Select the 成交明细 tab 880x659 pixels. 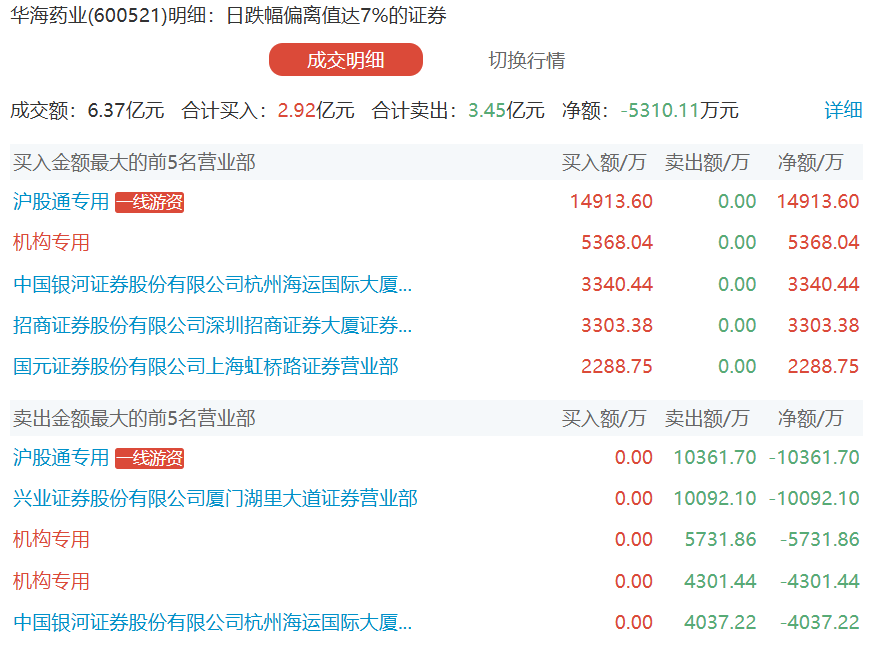[x=346, y=60]
